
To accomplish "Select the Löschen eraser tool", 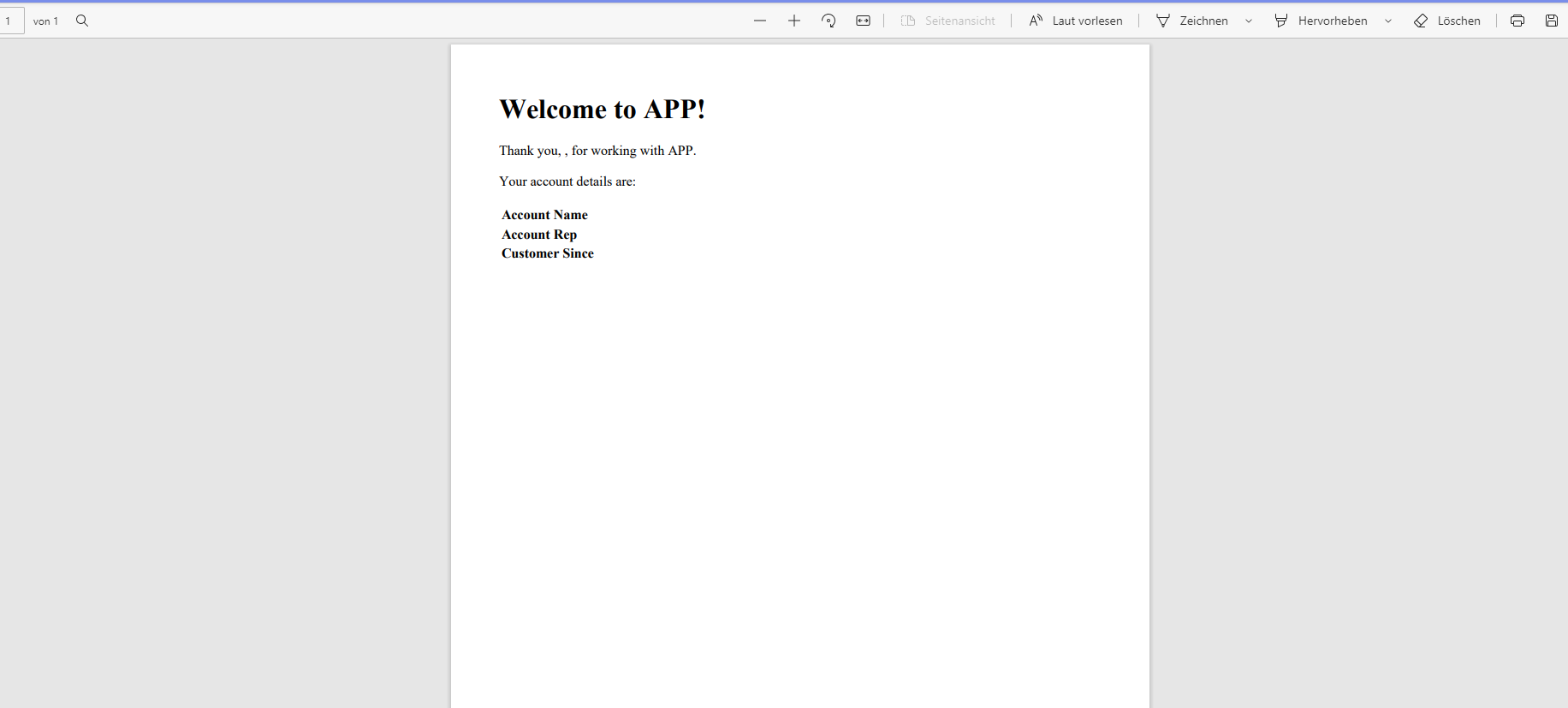I will coord(1447,21).
